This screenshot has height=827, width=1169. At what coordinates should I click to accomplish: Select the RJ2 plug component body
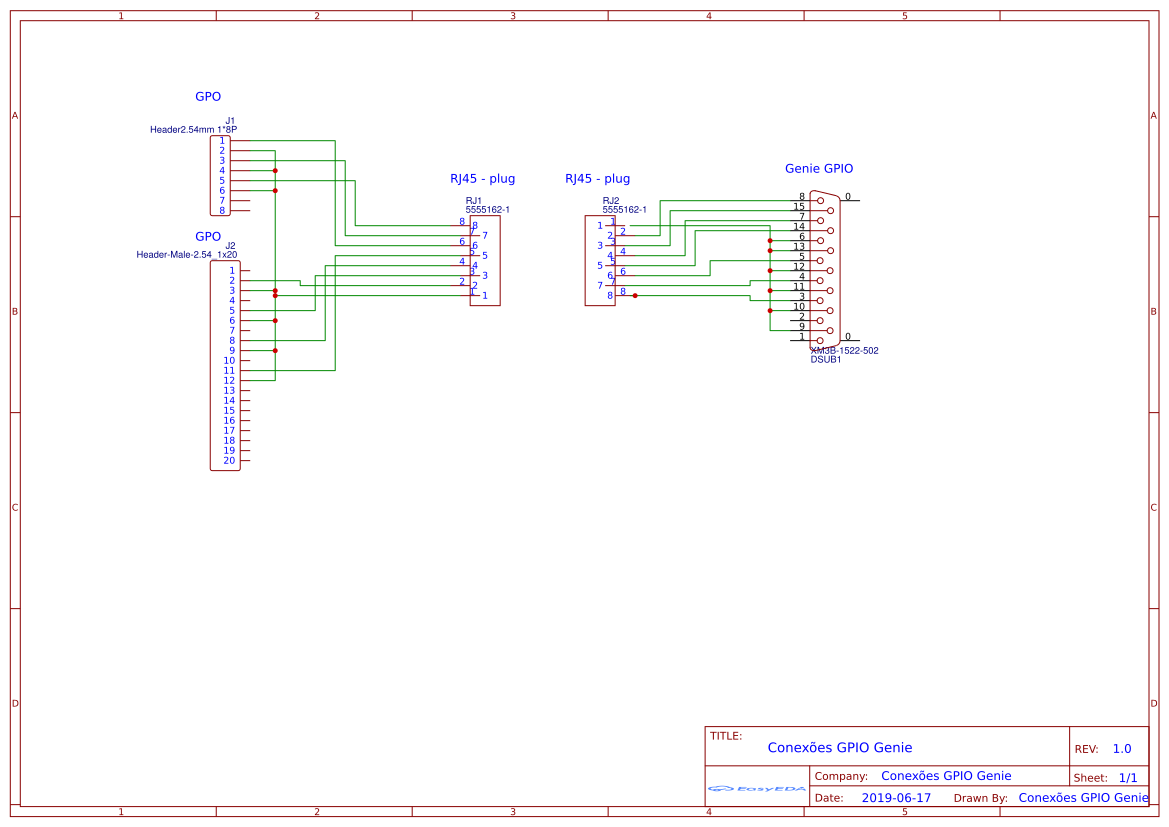click(599, 260)
